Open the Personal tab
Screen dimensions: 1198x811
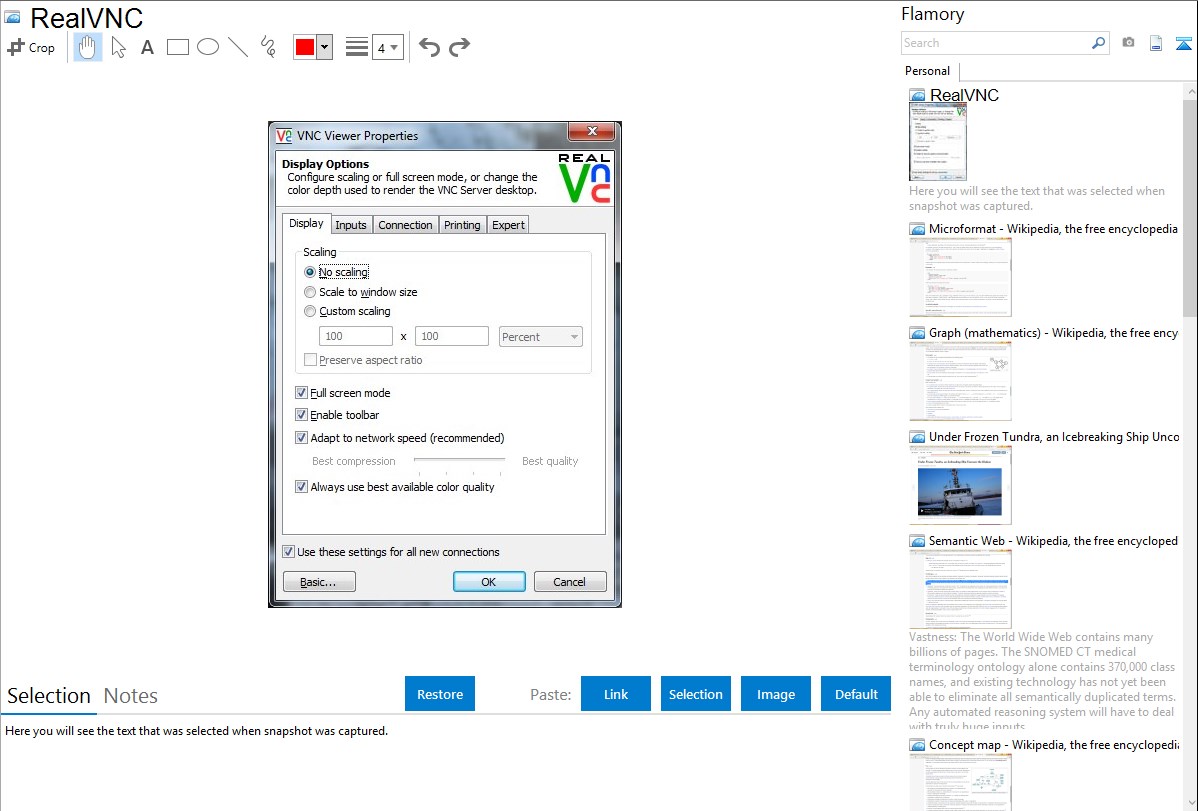[x=928, y=71]
